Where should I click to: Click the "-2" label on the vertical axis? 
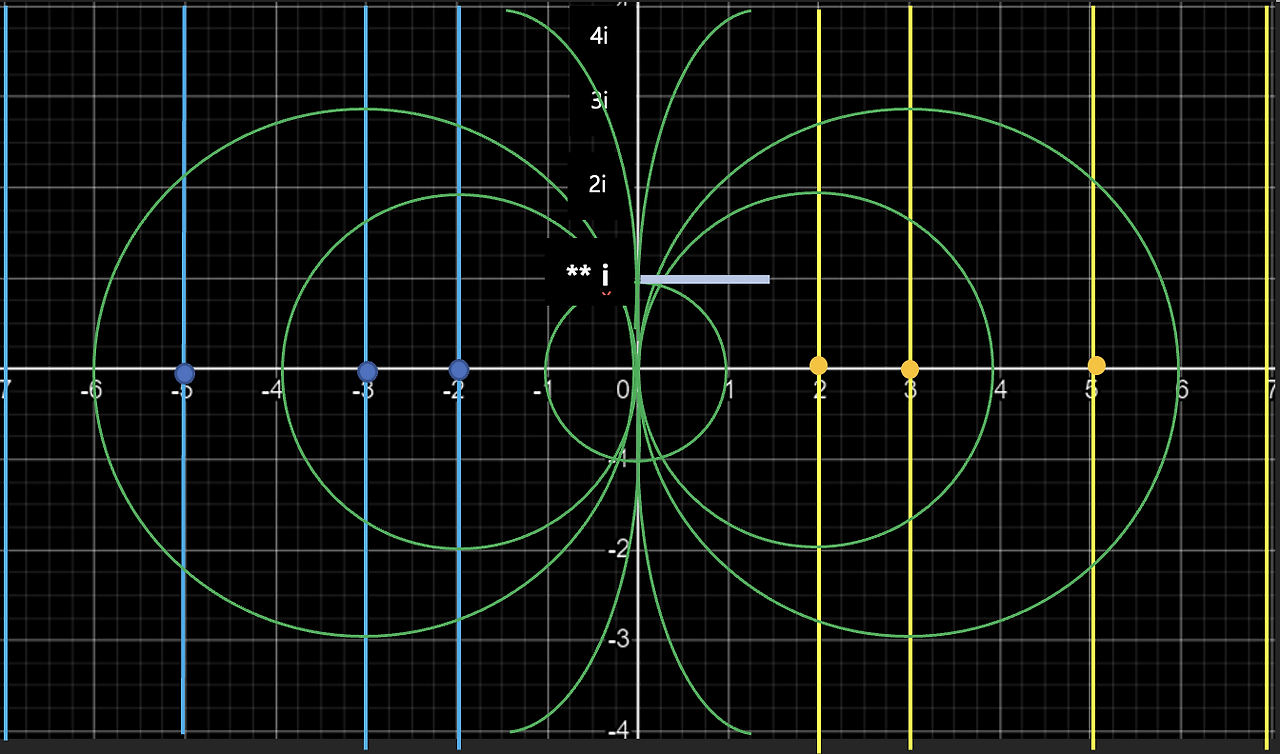[x=617, y=548]
